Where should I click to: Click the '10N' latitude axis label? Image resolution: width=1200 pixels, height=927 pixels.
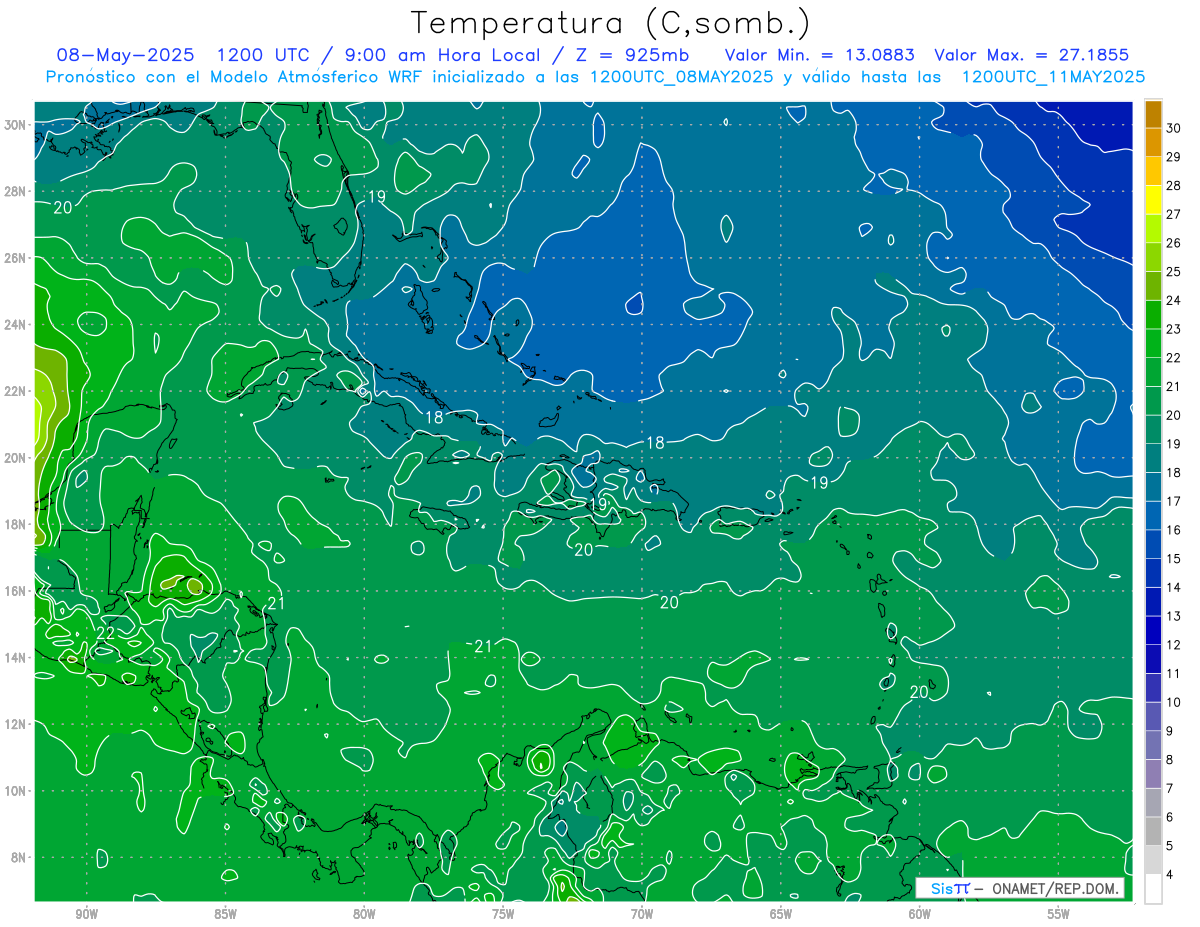click(15, 791)
